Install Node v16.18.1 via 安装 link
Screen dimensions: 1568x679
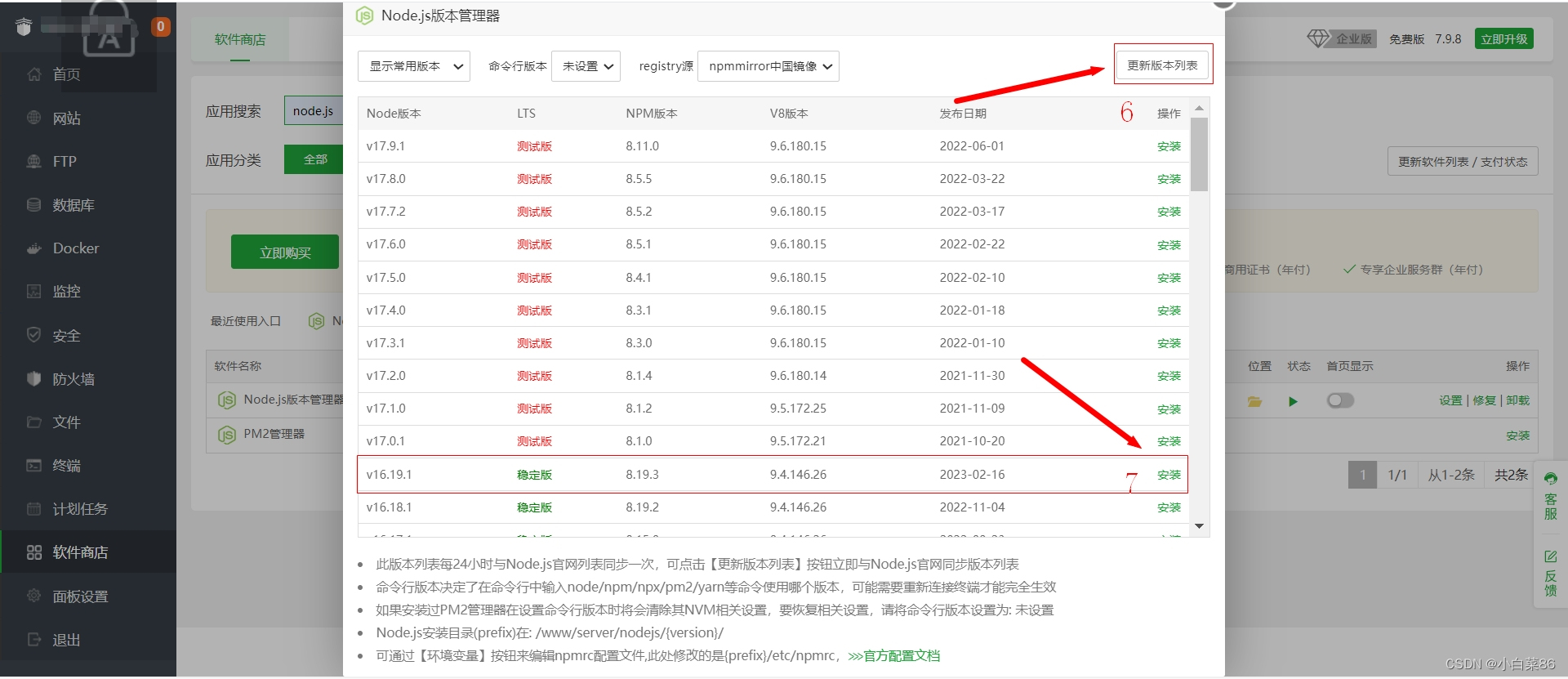tap(1169, 507)
